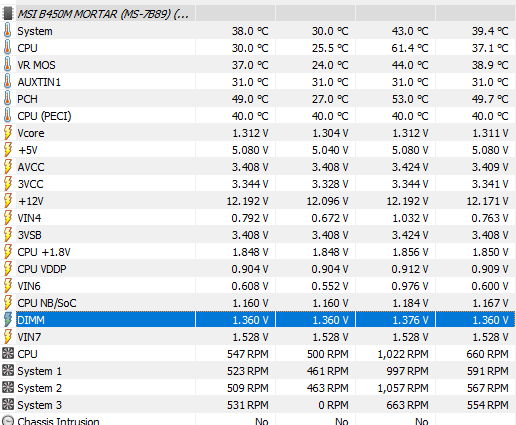Click the 1,057 RPM System 2 maximum value
Viewport: 516px width, 425px height.
click(403, 388)
